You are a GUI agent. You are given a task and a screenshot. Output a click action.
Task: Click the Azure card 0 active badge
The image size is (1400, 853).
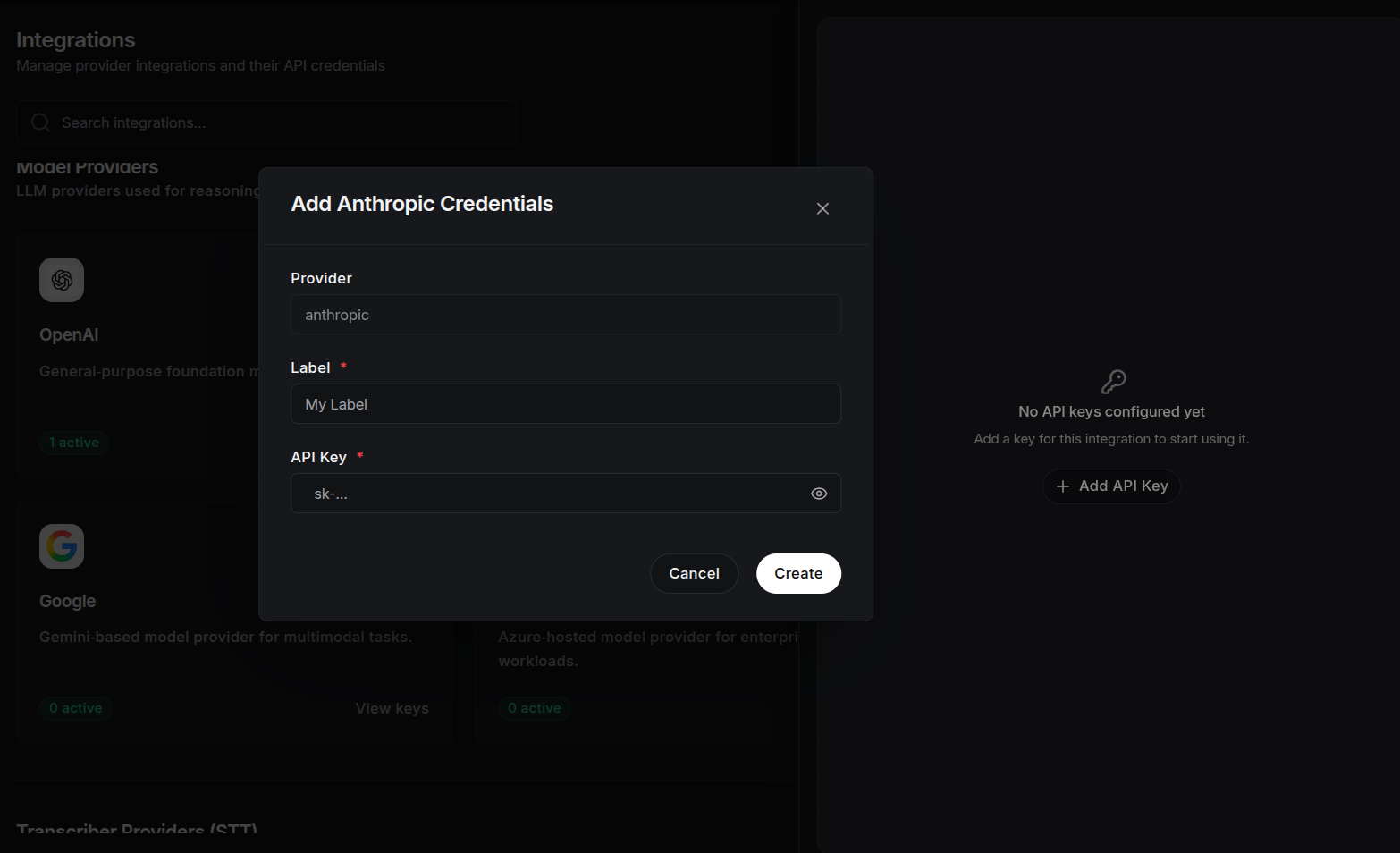click(535, 708)
